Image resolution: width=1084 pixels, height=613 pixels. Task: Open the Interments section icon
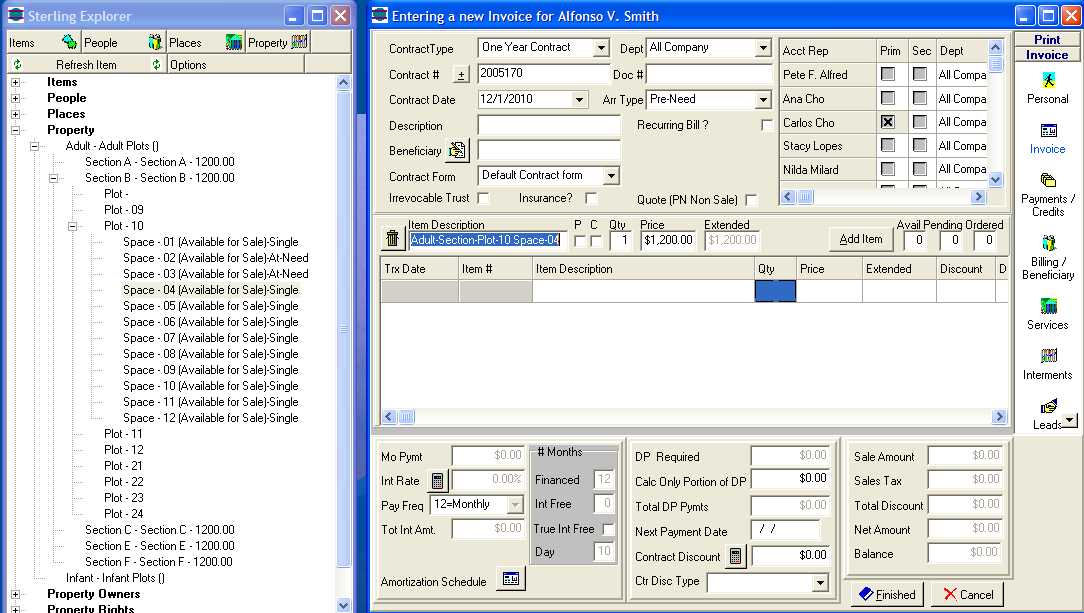coord(1047,357)
